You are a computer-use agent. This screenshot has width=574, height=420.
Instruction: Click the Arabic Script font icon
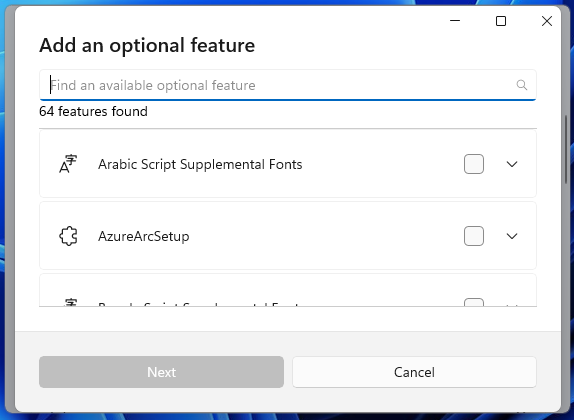click(x=68, y=164)
